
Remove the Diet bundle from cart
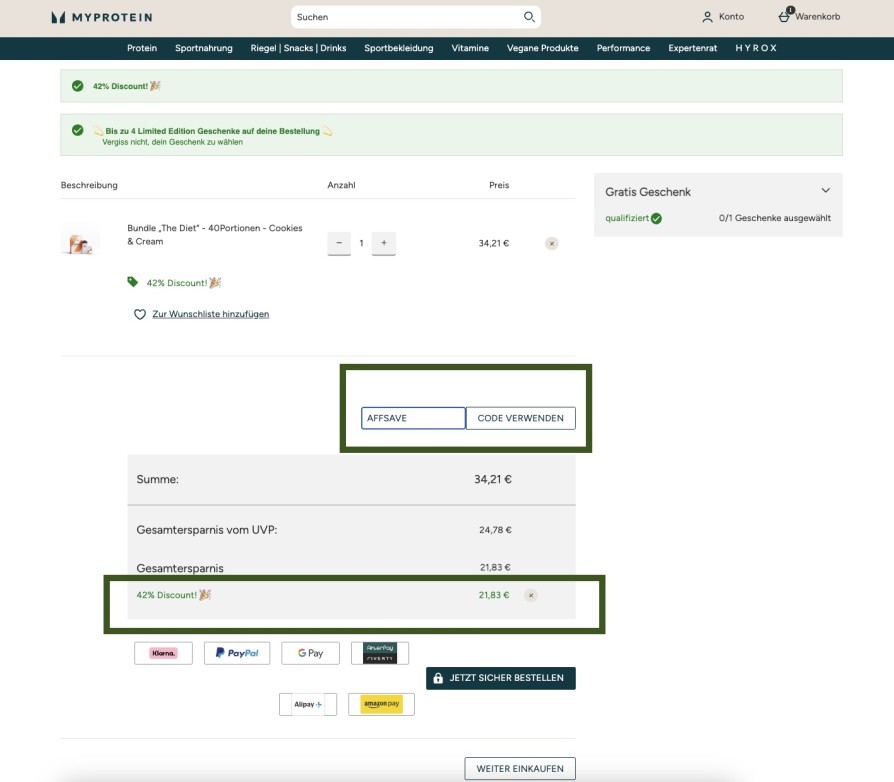tap(551, 243)
